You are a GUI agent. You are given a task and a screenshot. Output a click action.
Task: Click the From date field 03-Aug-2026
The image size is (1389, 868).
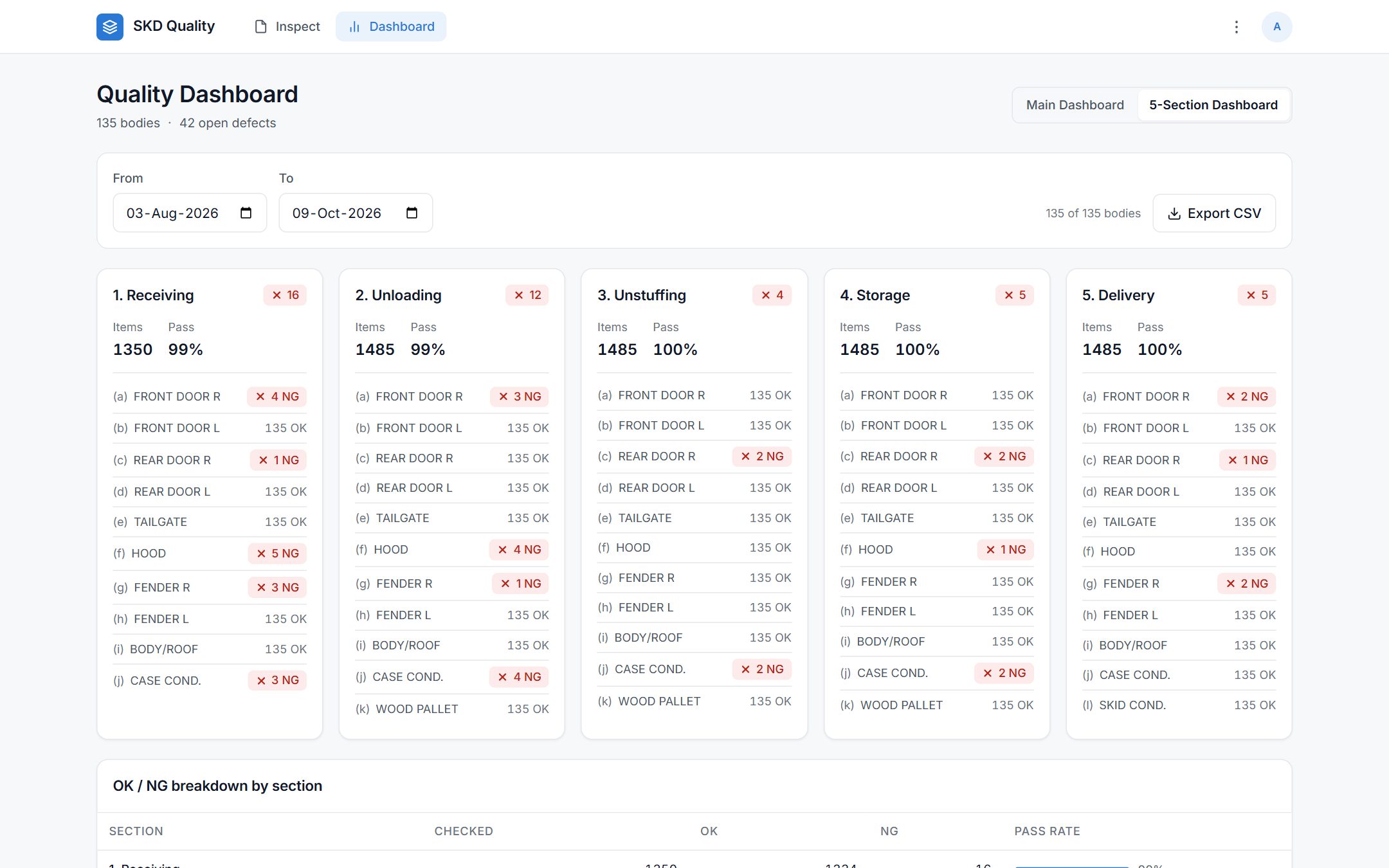tap(190, 213)
